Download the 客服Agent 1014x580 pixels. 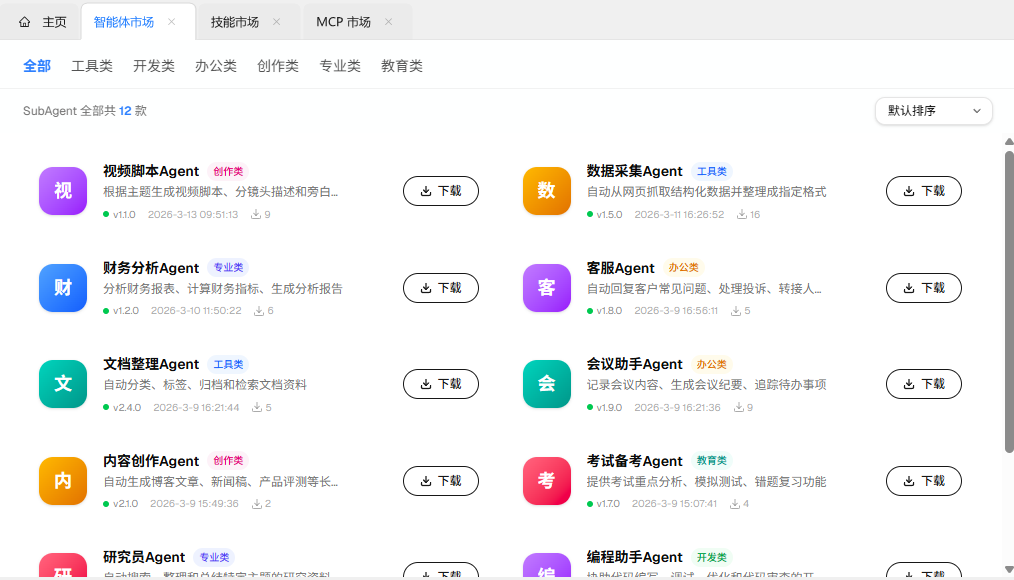point(923,288)
